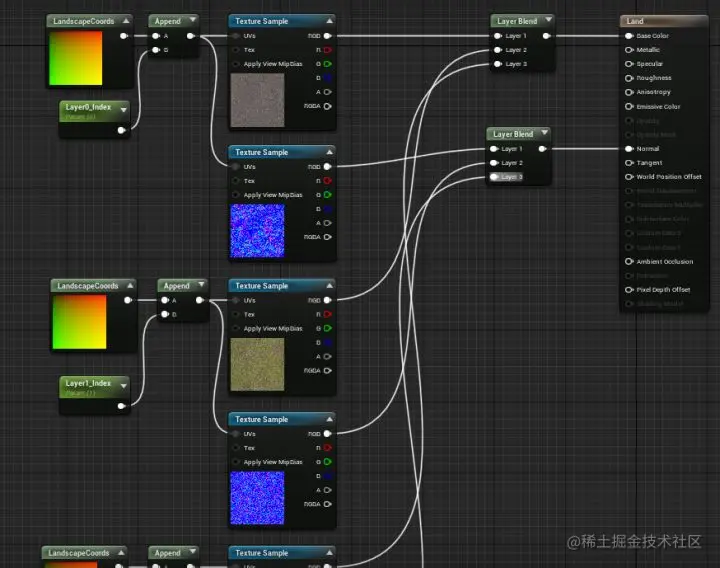The height and width of the screenshot is (568, 720).
Task: Expand arrow on Layer Blend feeding Base Color
Action: click(548, 20)
